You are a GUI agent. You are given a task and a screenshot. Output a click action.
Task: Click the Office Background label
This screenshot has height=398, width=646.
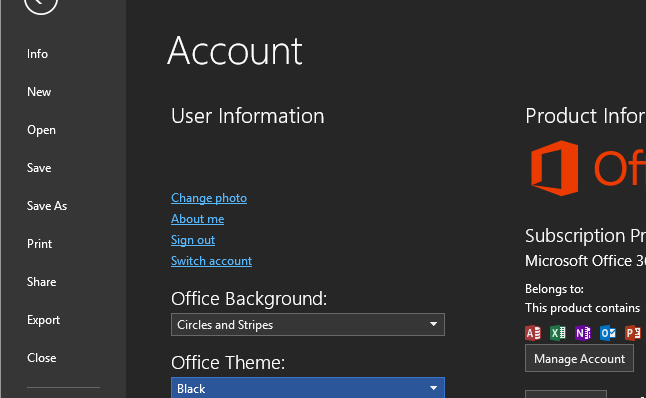coord(249,299)
